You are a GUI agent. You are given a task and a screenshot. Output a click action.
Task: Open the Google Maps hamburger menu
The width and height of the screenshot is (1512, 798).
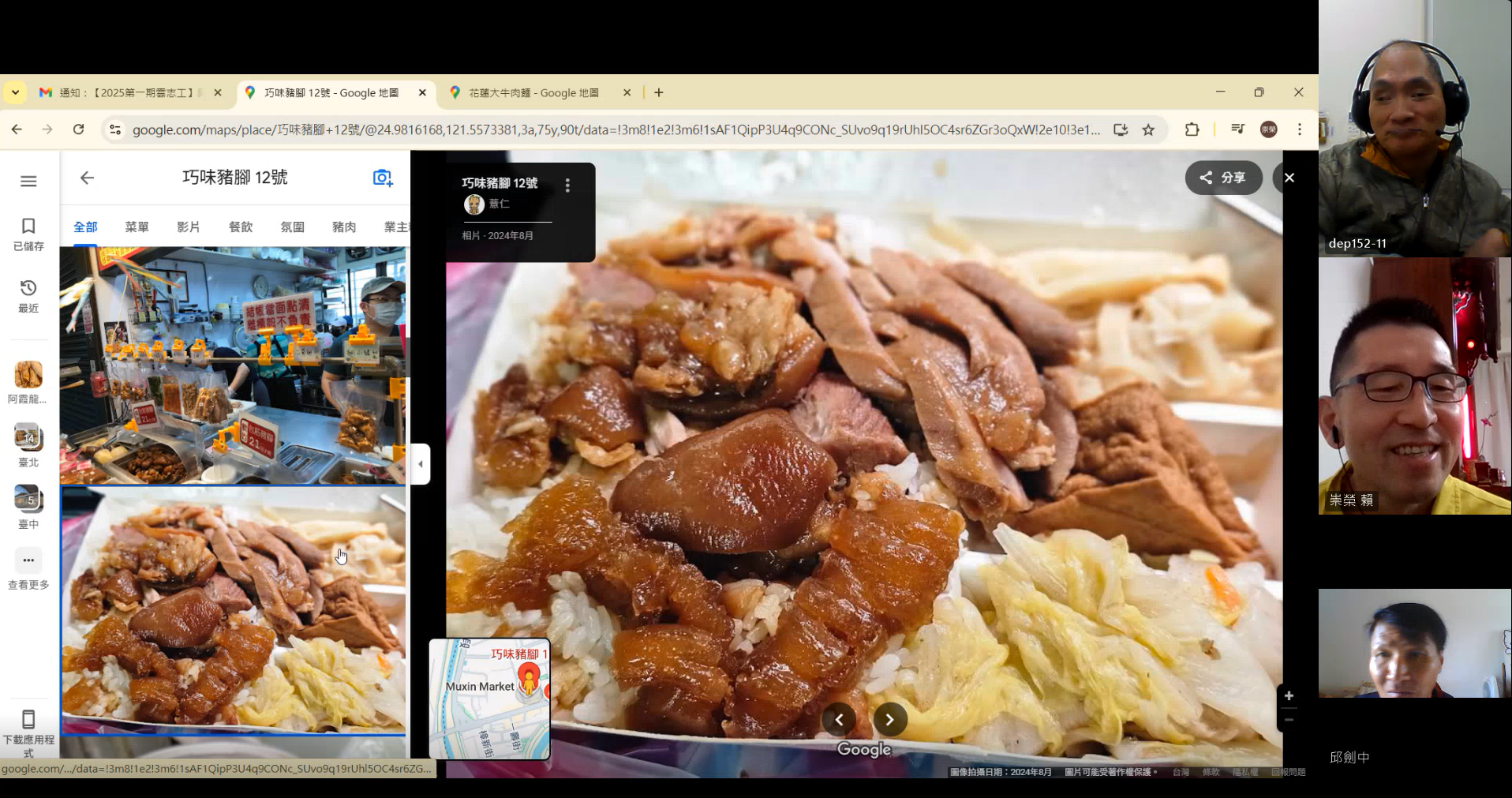(x=28, y=181)
